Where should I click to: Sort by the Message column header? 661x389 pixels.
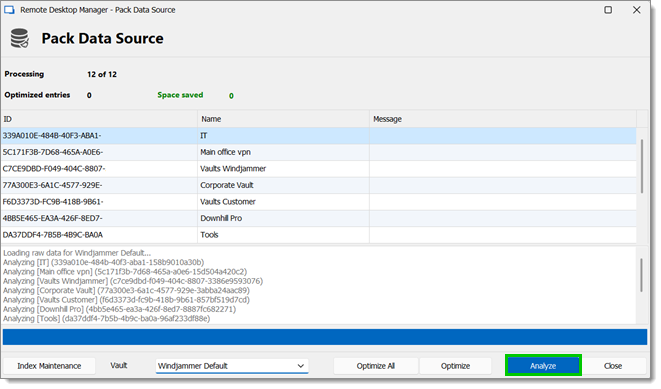click(x=502, y=119)
